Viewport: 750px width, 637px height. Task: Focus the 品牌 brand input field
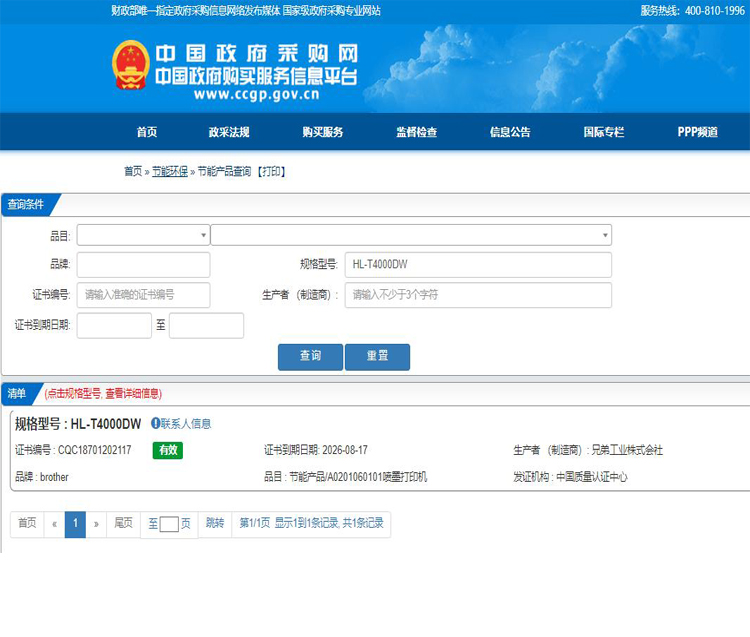pyautogui.click(x=143, y=264)
